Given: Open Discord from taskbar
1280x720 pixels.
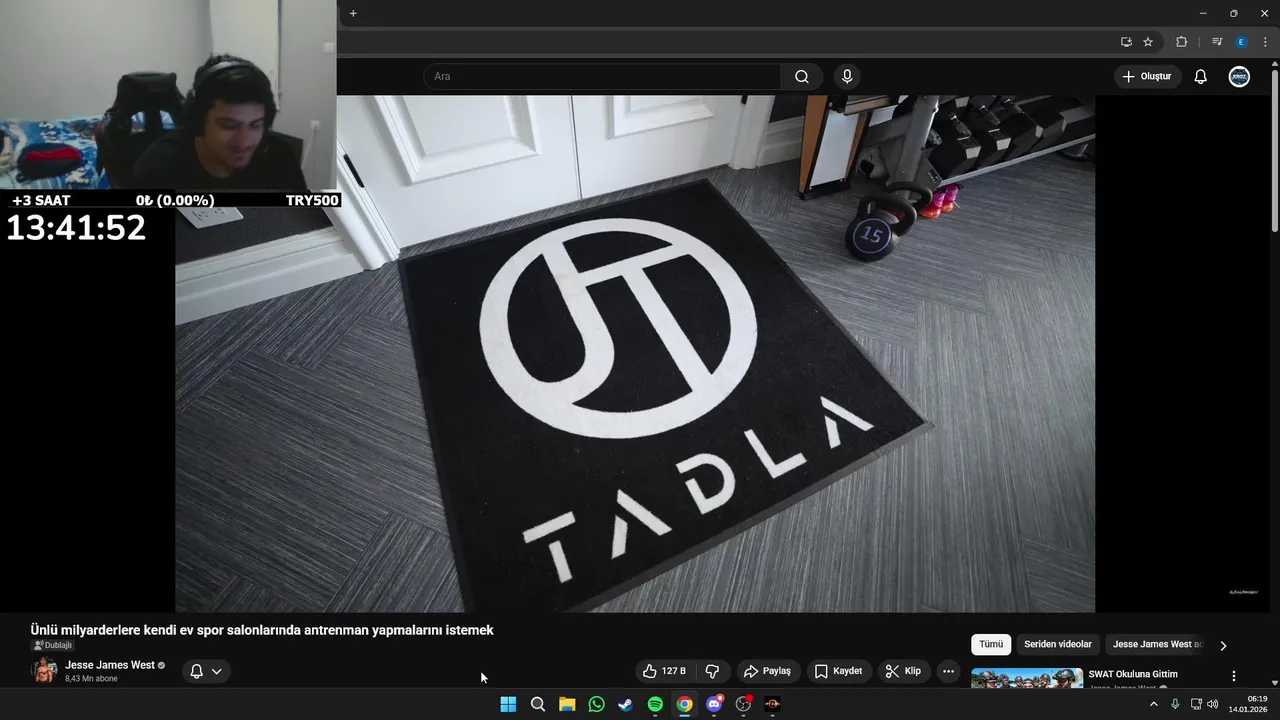Looking at the screenshot, I should coord(714,704).
